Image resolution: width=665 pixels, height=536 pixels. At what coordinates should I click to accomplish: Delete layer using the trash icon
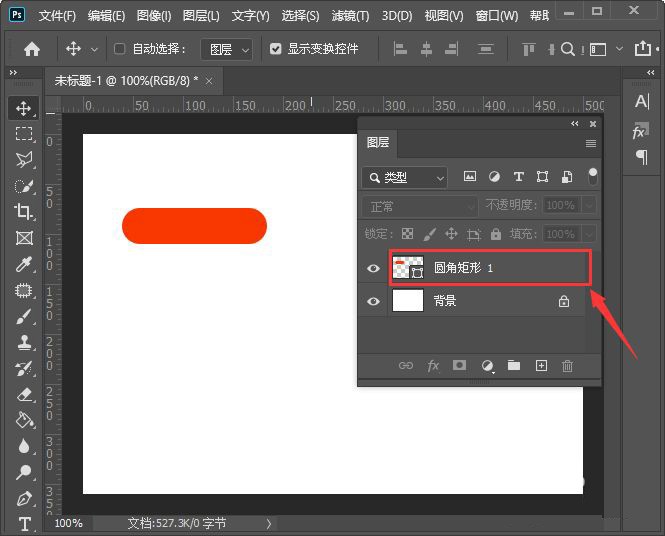pyautogui.click(x=567, y=366)
